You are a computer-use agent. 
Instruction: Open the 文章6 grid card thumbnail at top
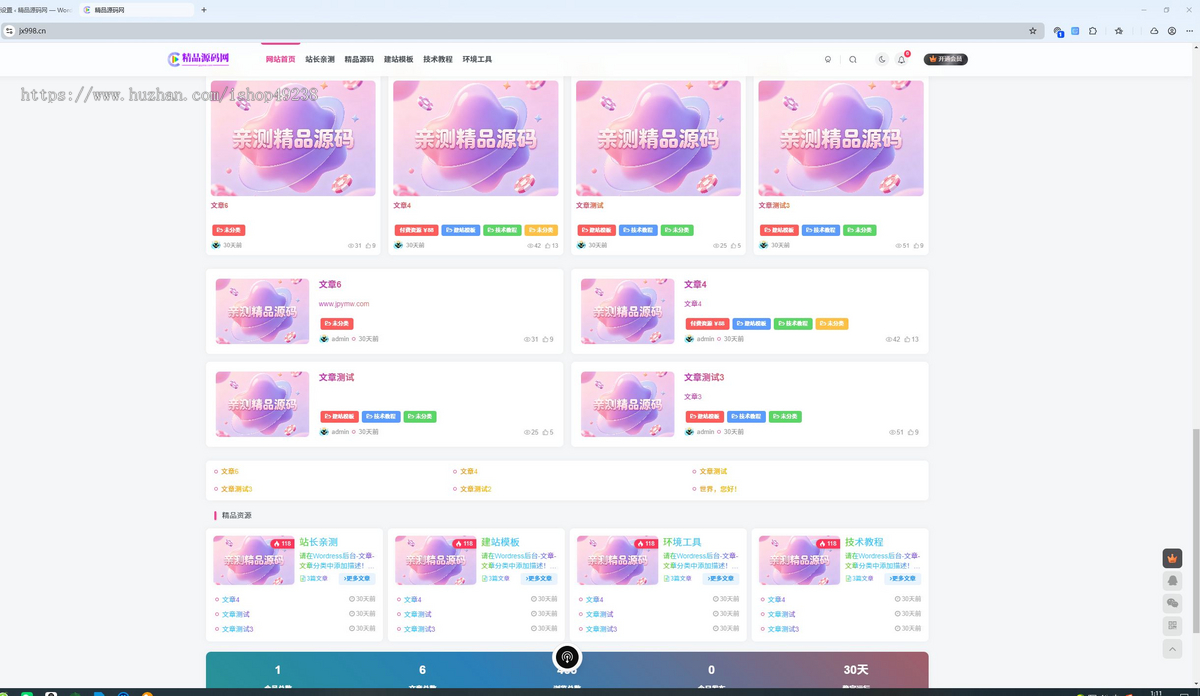click(293, 138)
